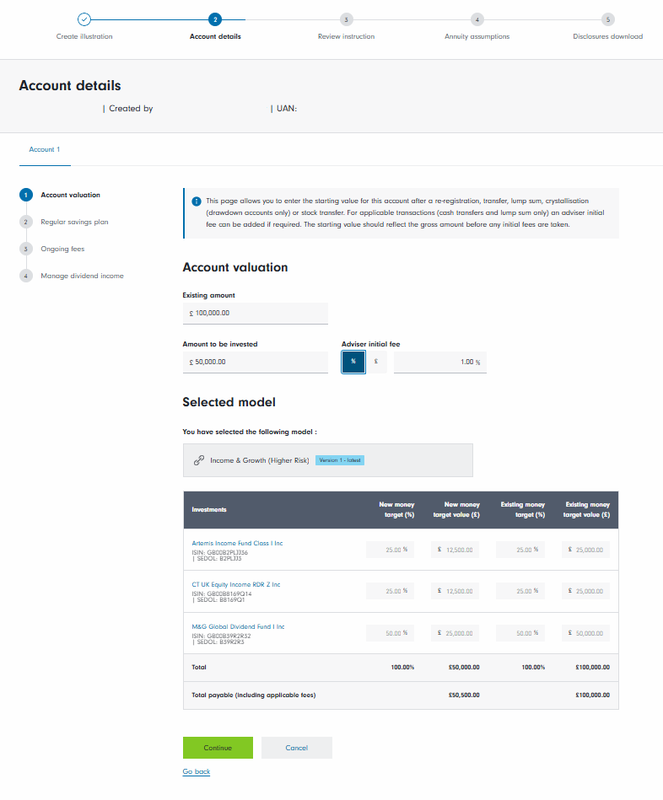
Task: Click the blue info icon in notice
Action: (x=196, y=201)
